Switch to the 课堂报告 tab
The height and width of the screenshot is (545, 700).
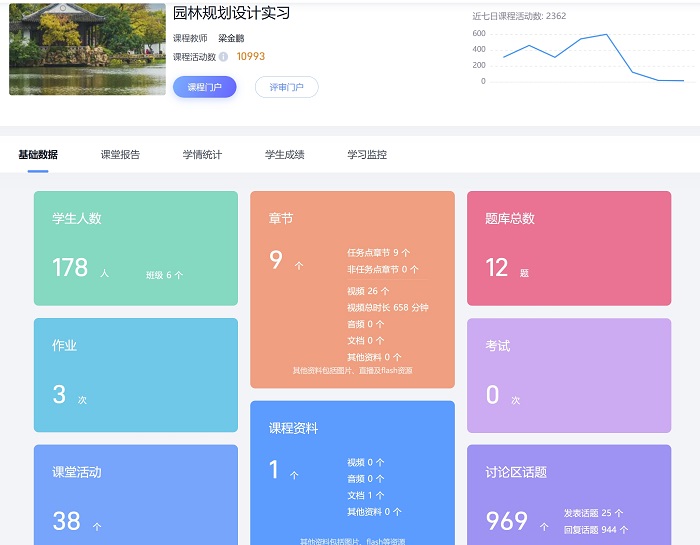pos(120,155)
